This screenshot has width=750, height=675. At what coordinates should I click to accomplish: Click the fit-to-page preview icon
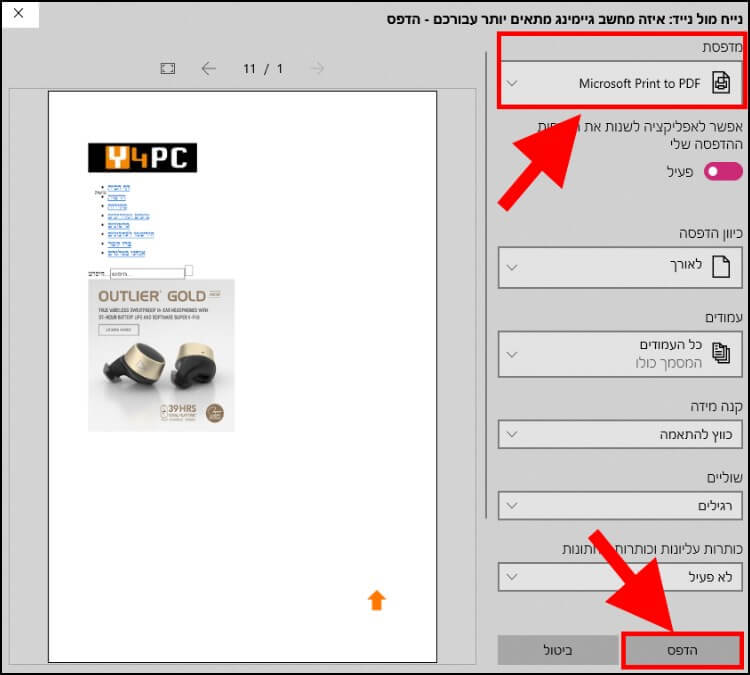tap(167, 68)
